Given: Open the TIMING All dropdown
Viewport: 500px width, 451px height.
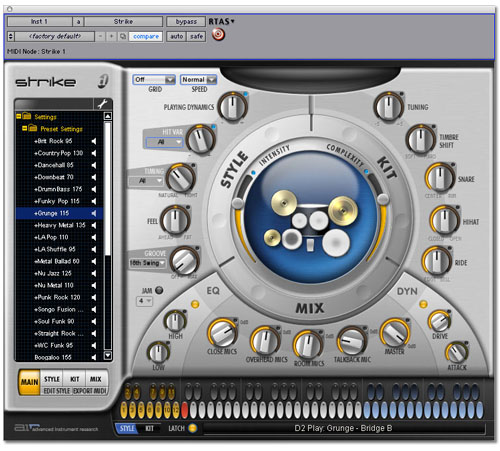Looking at the screenshot, I should click(146, 181).
